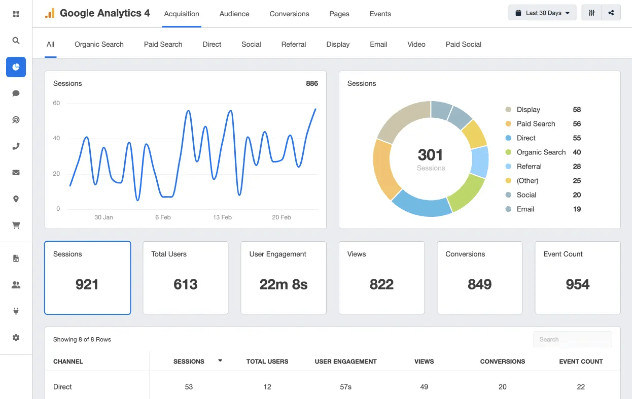Open the email envelope sidebar icon
632x399 pixels.
pos(16,172)
